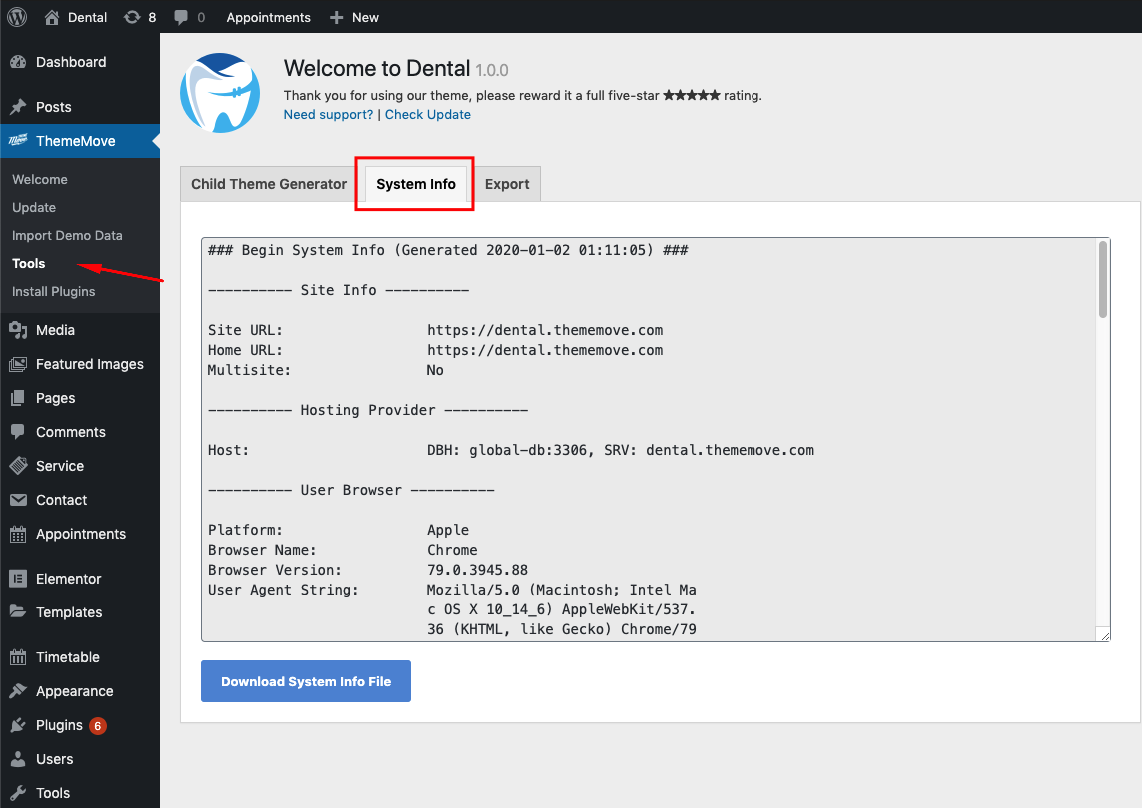
Task: Open the updates icon showing 8
Action: coord(132,17)
